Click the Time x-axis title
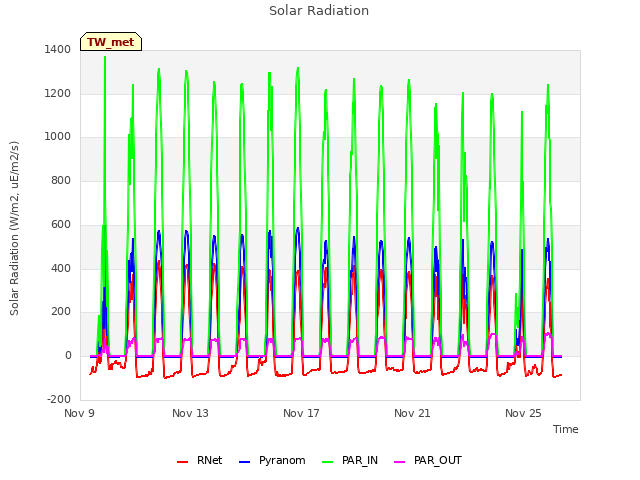 pyautogui.click(x=566, y=429)
